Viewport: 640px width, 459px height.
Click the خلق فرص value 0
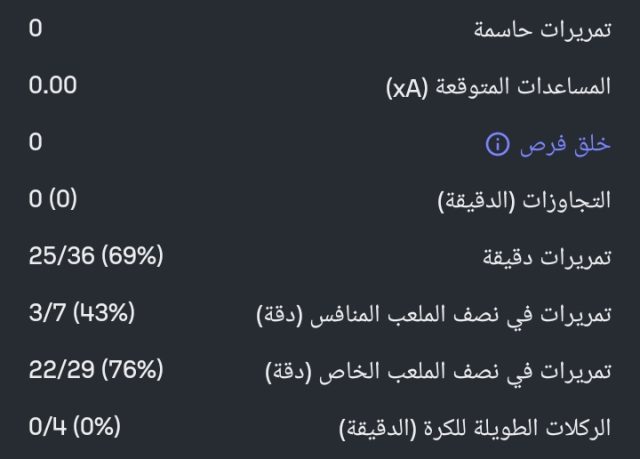35,143
